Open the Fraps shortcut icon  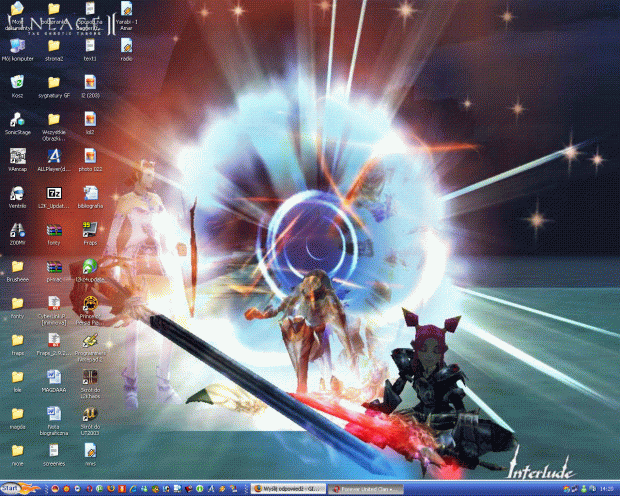90,231
